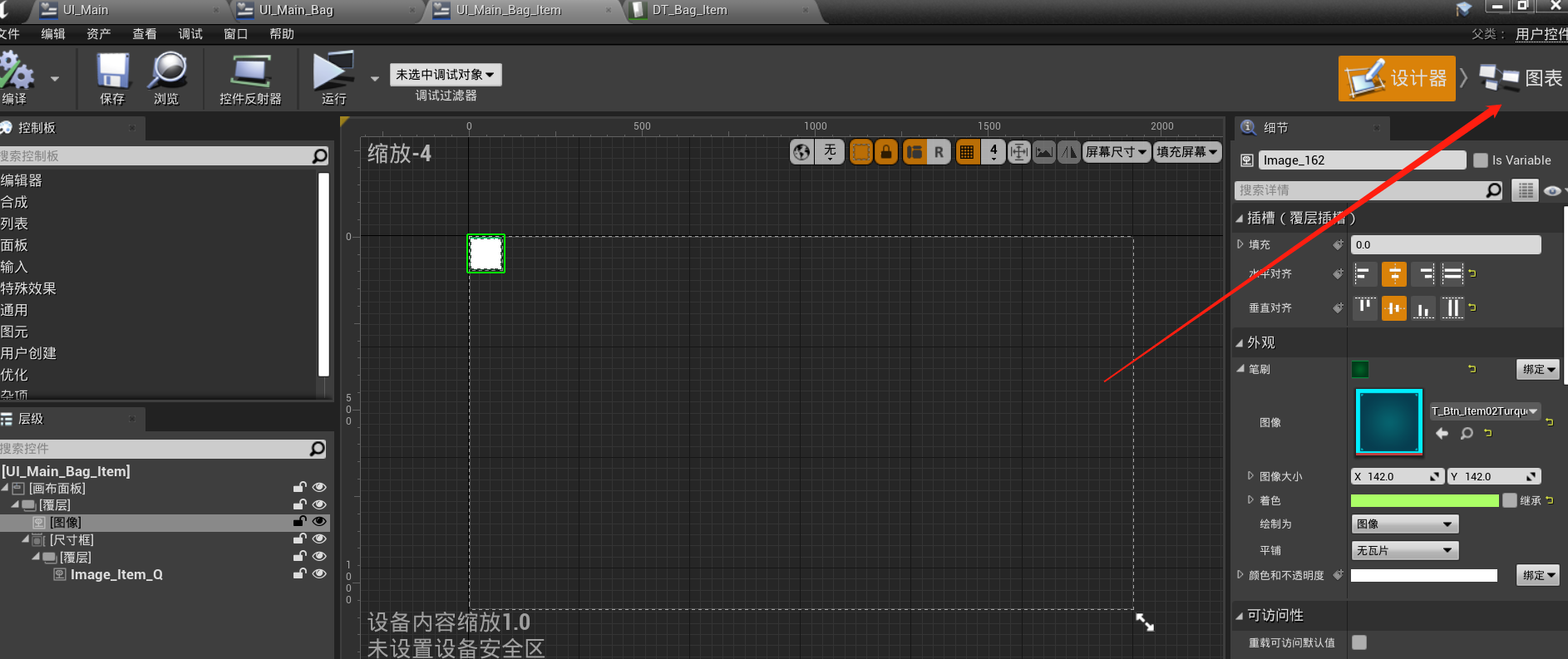
Task: Set vertical alignment to bottom
Action: [1423, 308]
